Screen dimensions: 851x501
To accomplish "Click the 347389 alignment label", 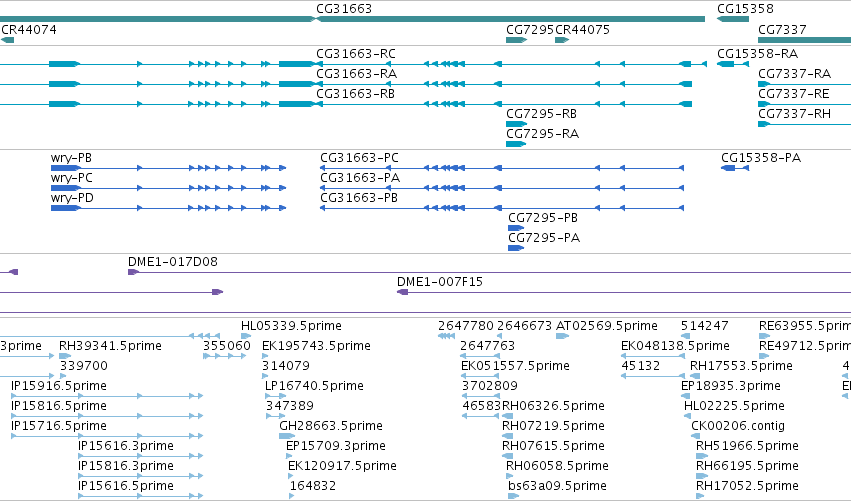I will tap(290, 406).
